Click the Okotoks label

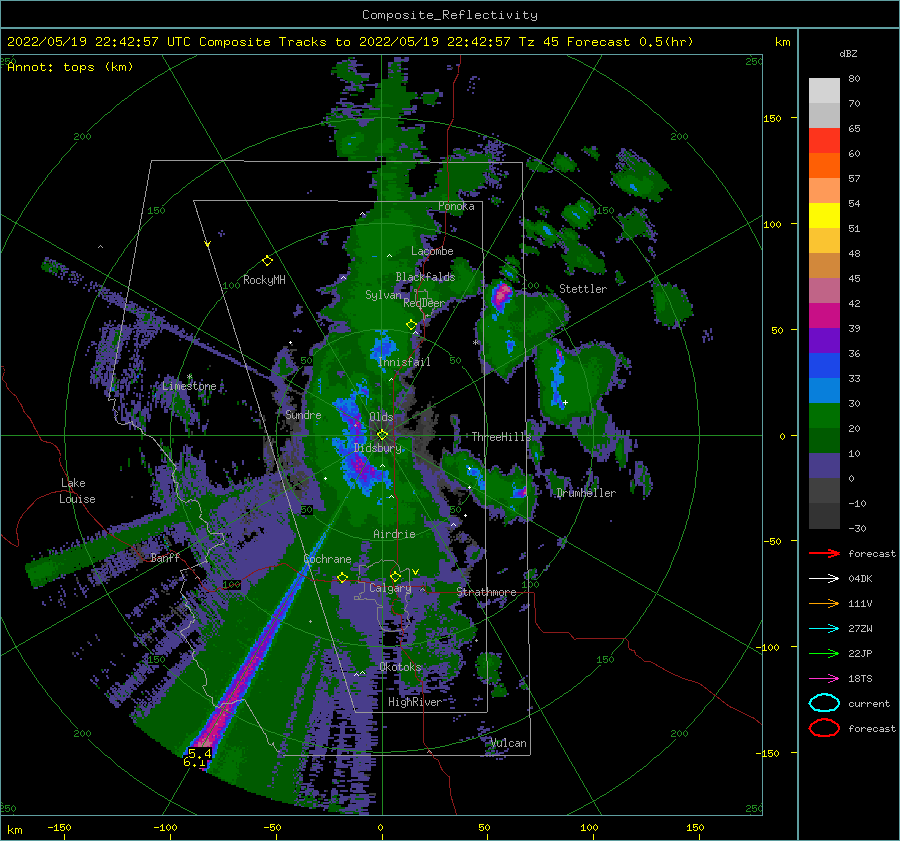point(401,667)
